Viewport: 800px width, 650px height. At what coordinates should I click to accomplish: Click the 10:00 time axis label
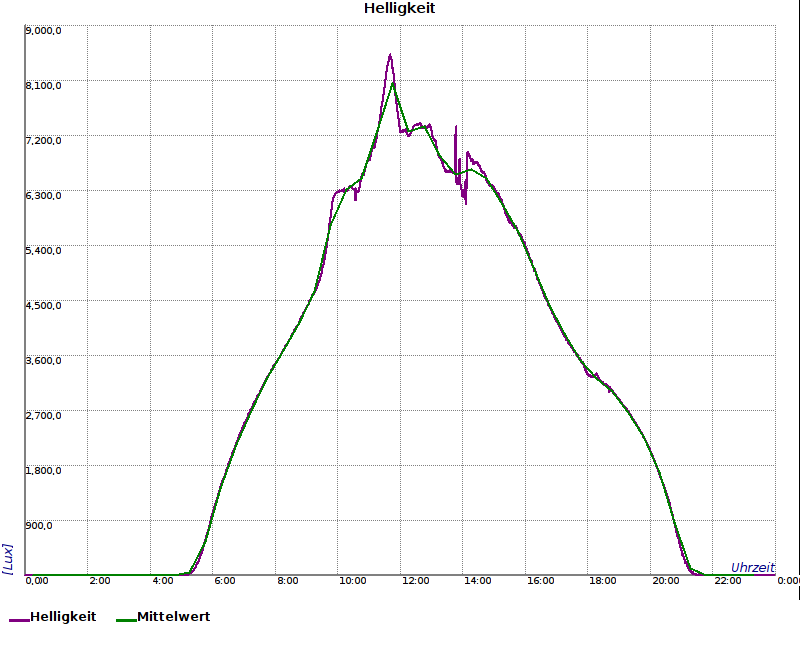click(353, 581)
